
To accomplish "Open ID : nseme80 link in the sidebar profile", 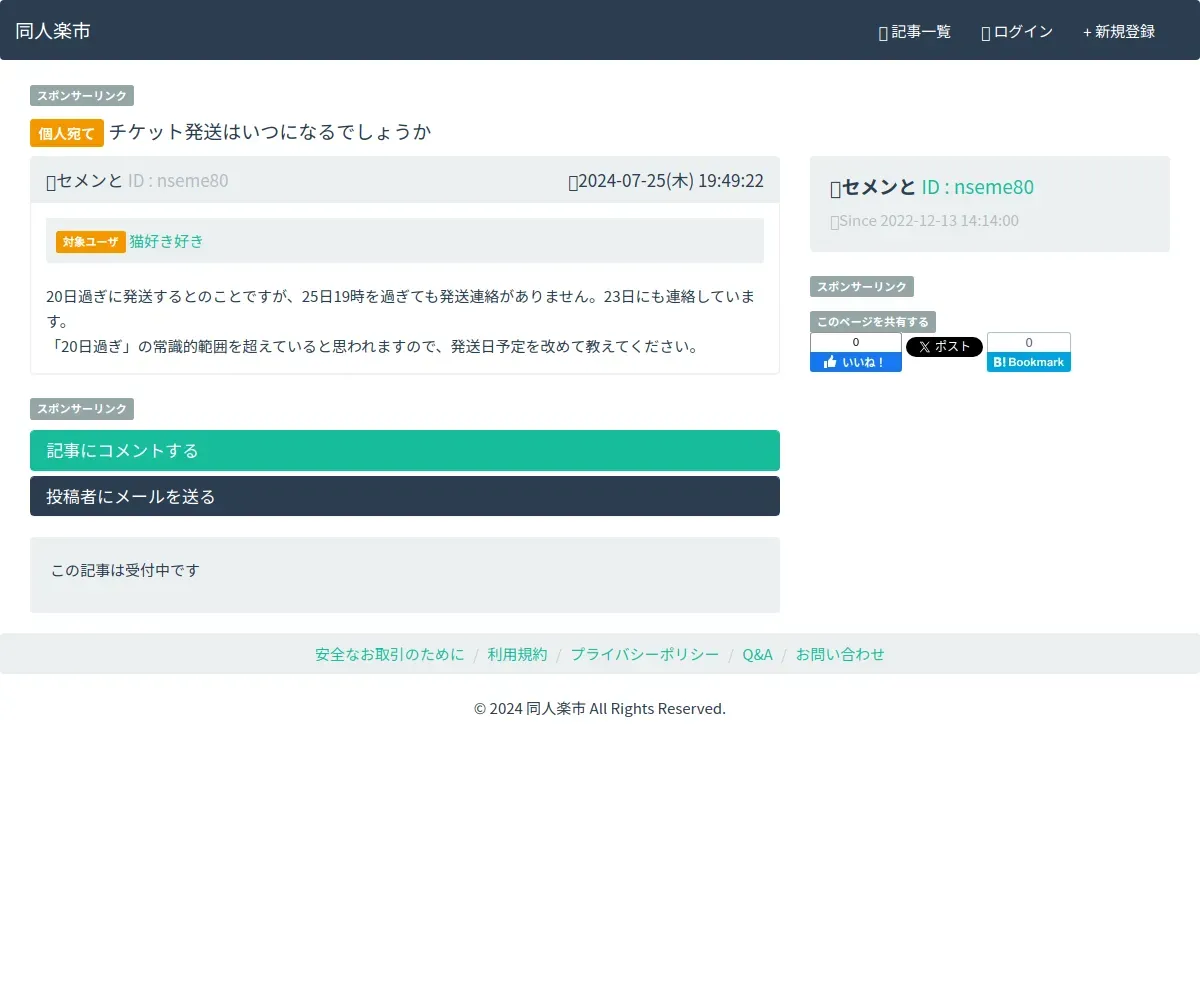I will (x=977, y=187).
